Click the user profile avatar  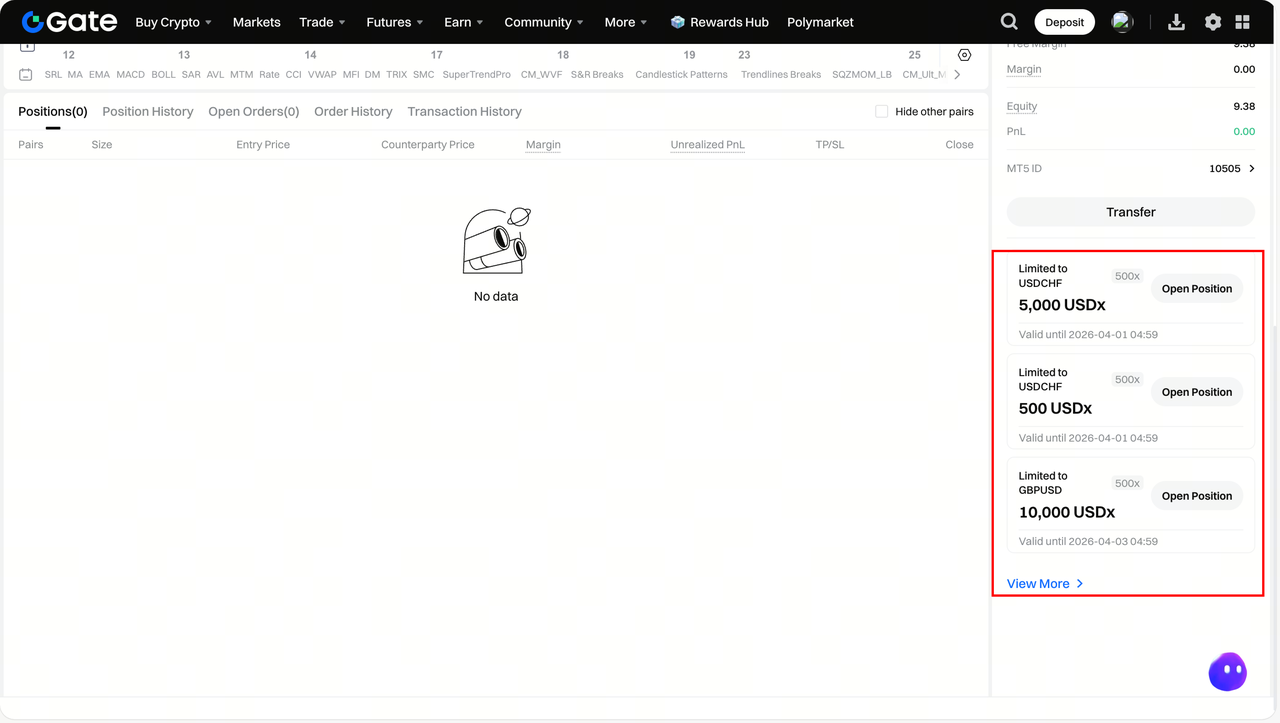(x=1122, y=22)
